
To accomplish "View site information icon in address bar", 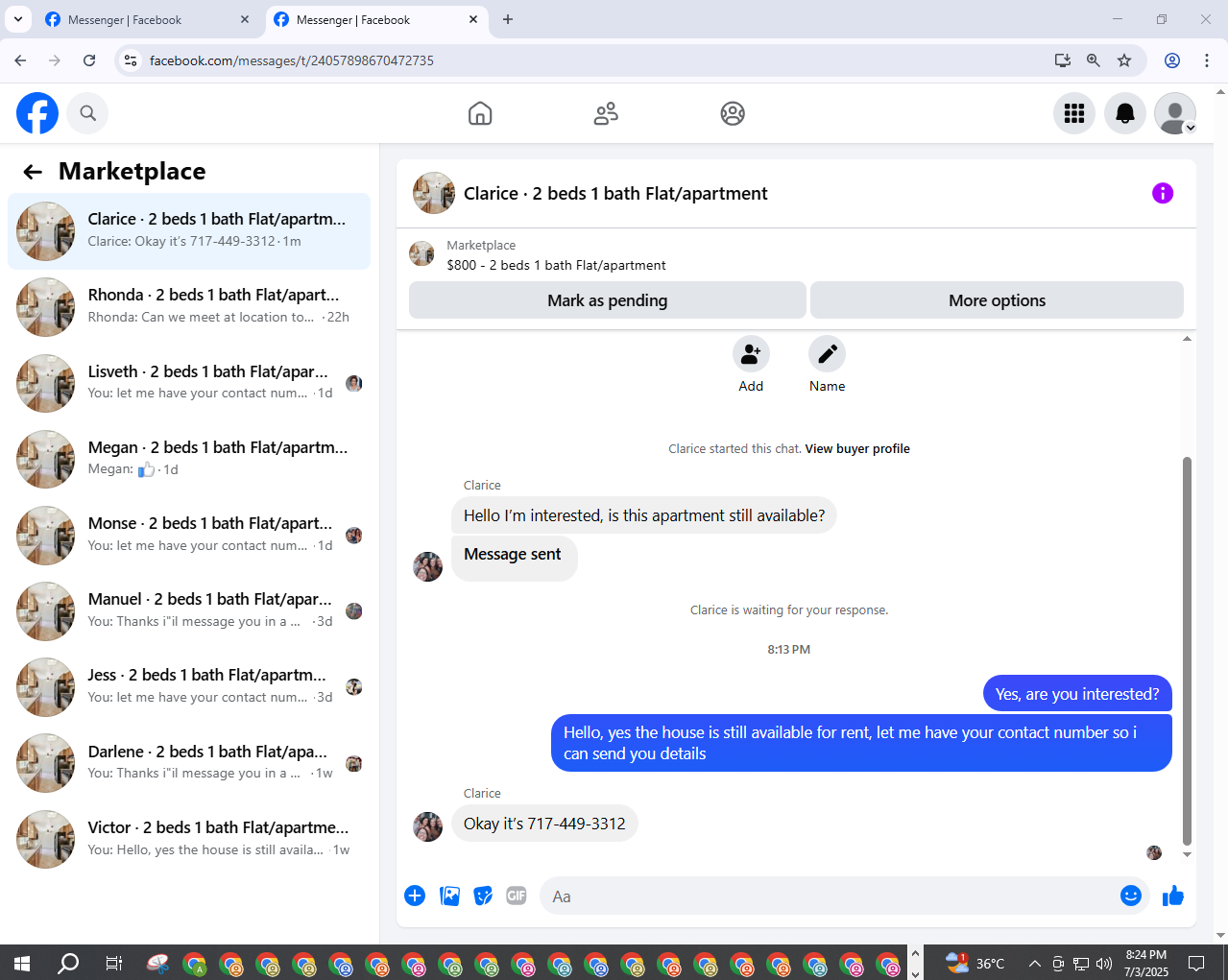I will click(132, 60).
